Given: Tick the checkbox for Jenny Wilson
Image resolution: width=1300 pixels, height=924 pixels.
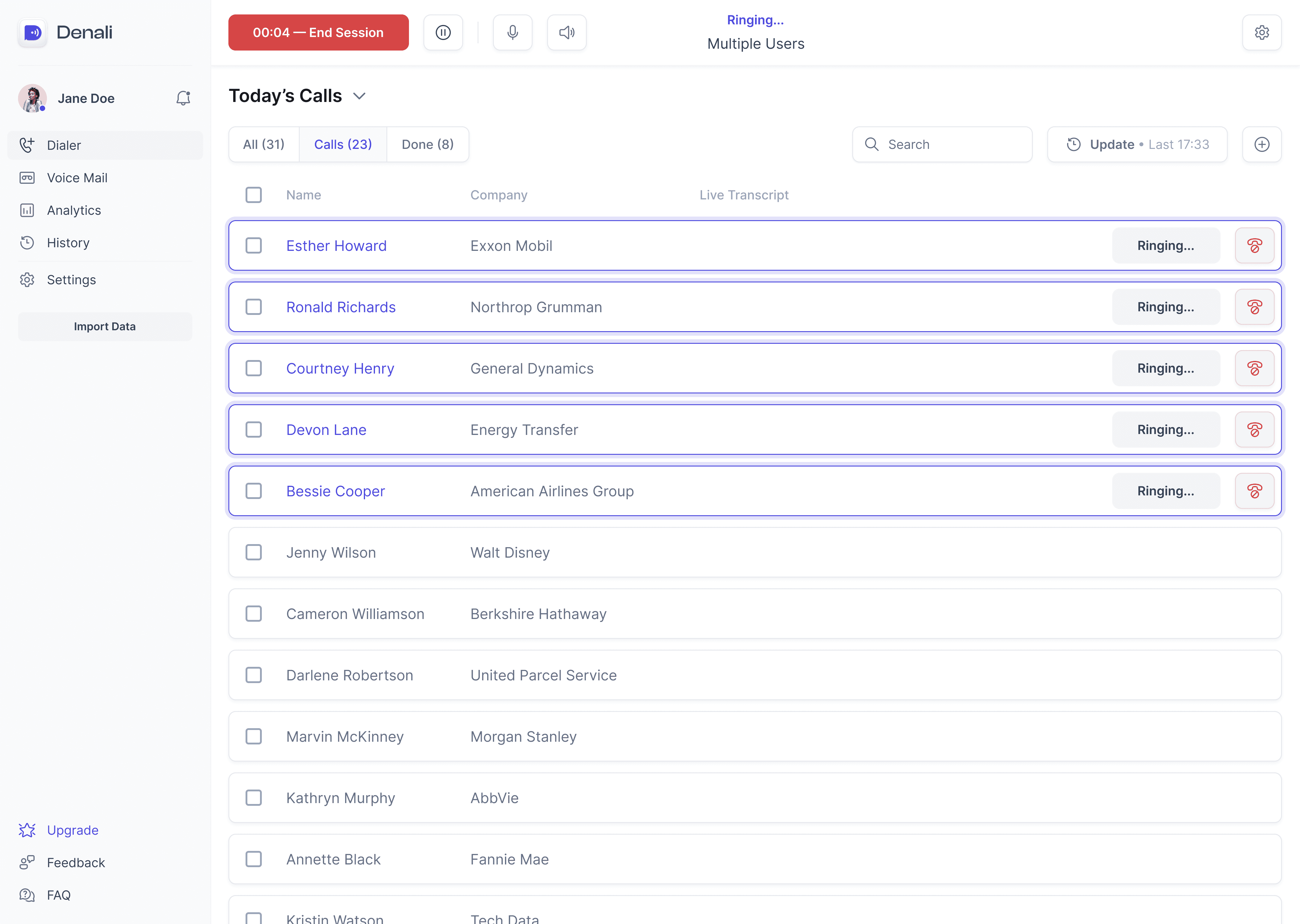Looking at the screenshot, I should pyautogui.click(x=253, y=553).
